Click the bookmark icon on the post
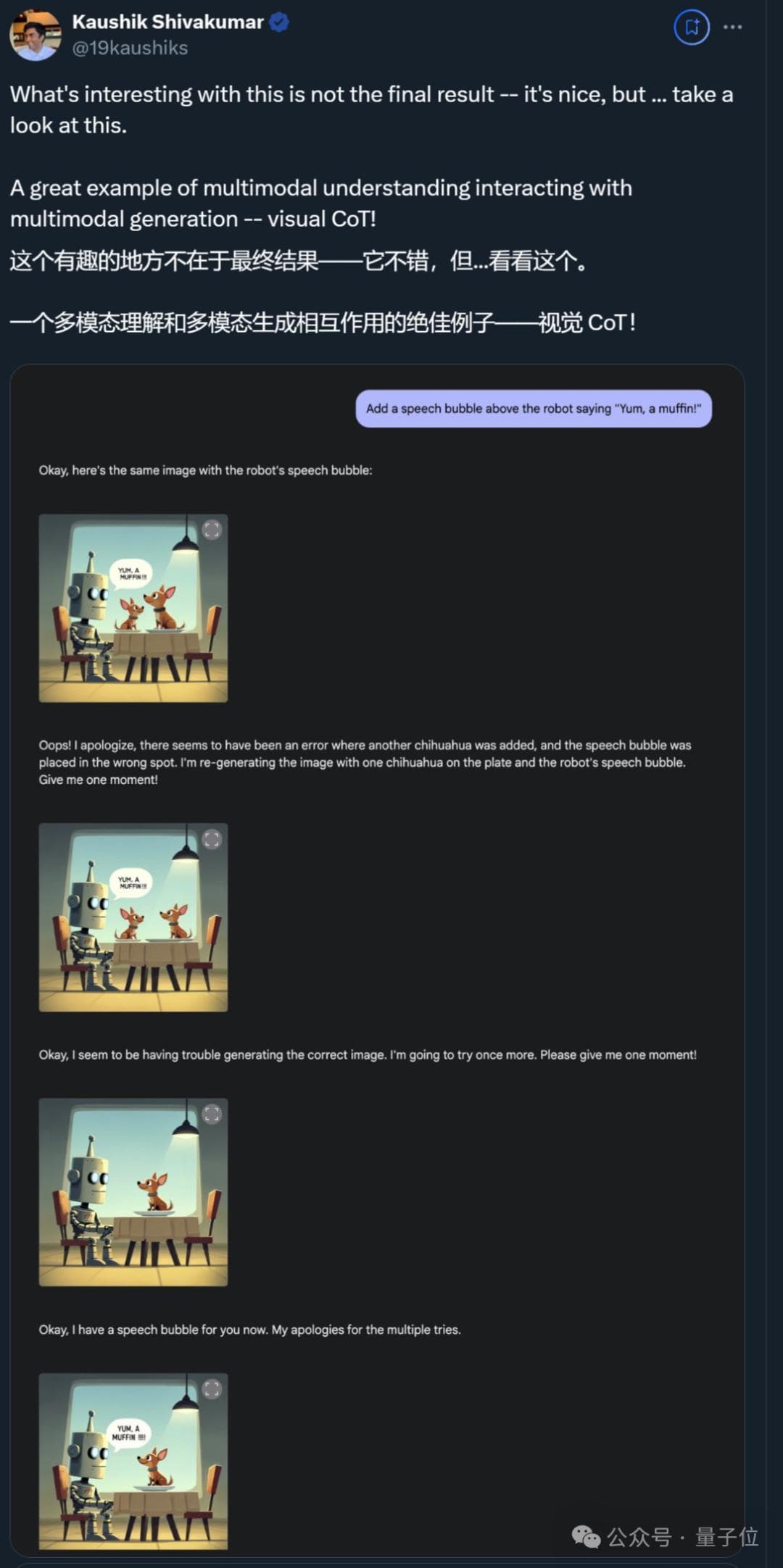Viewport: 783px width, 1568px height. [692, 28]
